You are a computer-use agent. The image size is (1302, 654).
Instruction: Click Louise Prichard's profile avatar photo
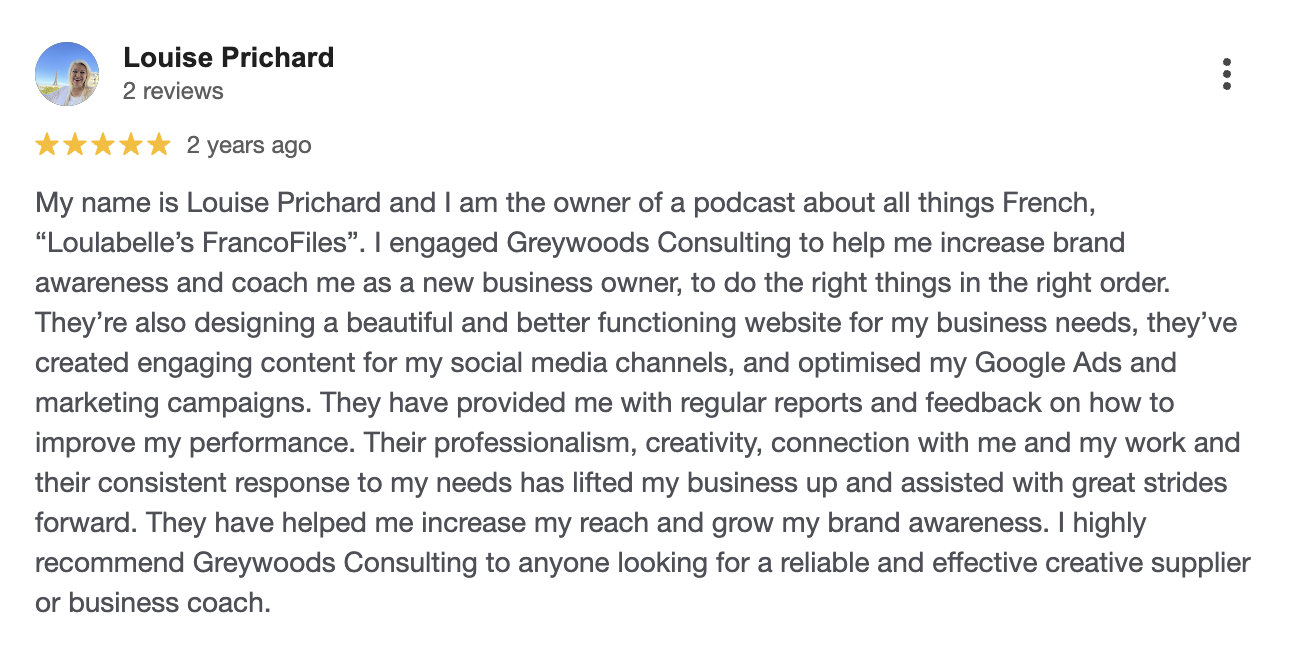(67, 74)
